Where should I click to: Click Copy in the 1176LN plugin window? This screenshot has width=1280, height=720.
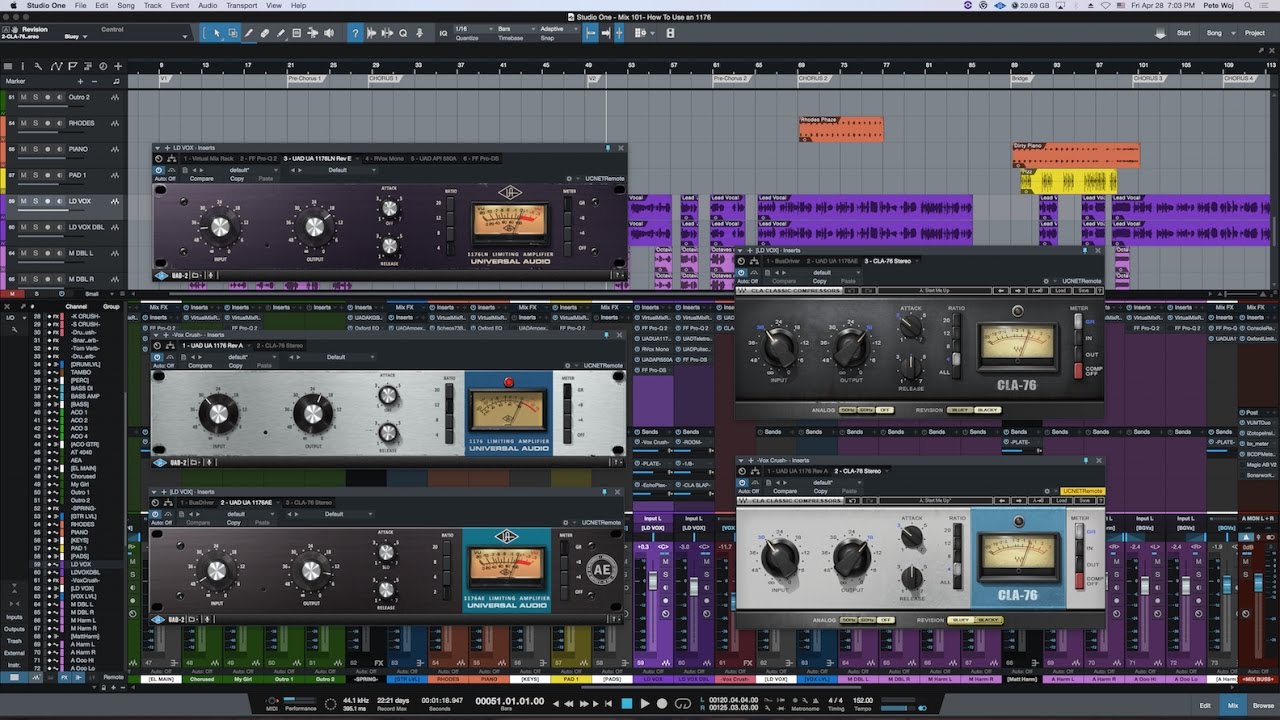[x=237, y=179]
